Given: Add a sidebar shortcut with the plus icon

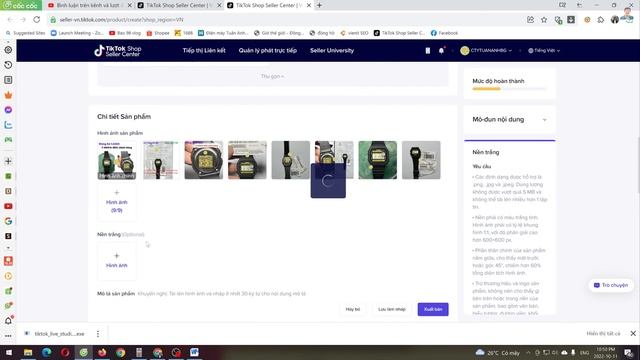Looking at the screenshot, I should pos(8,161).
